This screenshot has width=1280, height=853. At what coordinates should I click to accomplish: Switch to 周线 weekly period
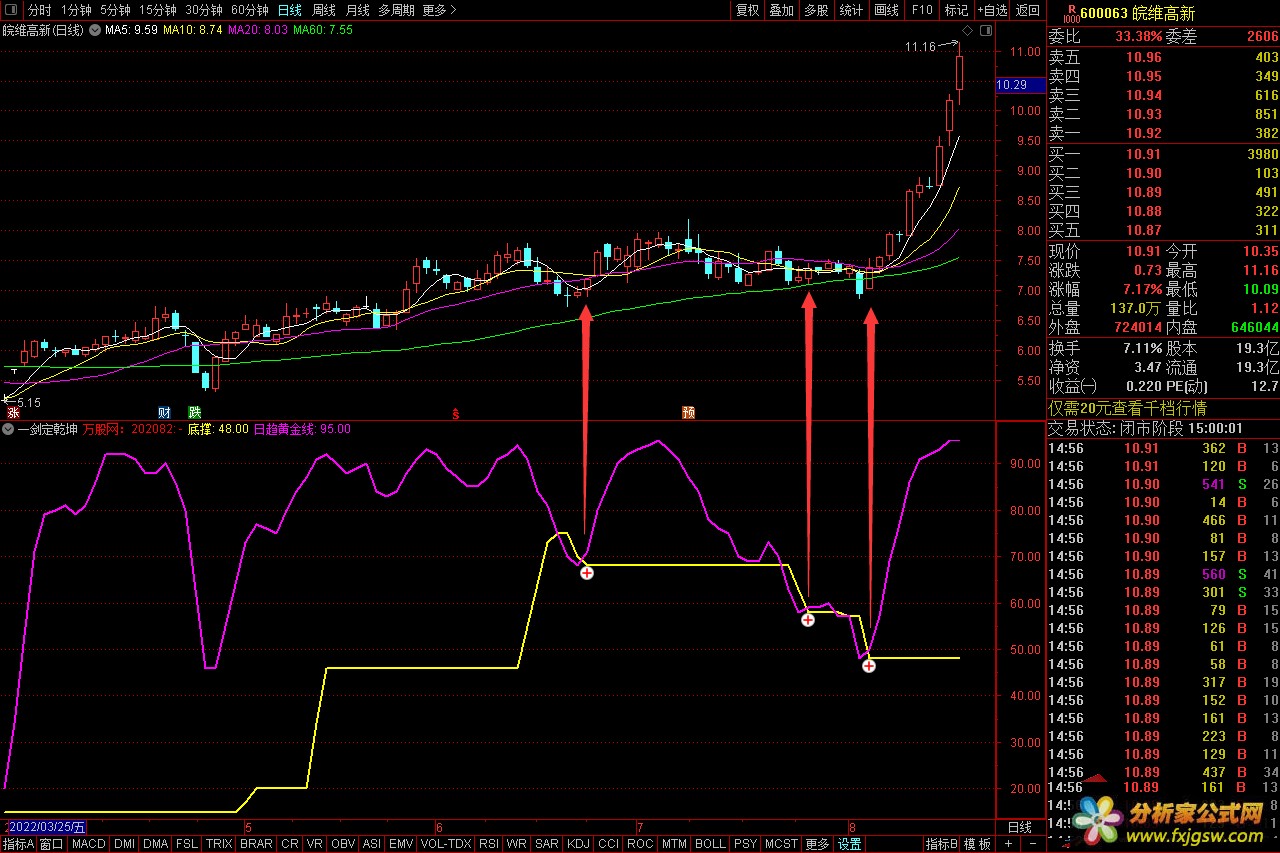coord(324,10)
